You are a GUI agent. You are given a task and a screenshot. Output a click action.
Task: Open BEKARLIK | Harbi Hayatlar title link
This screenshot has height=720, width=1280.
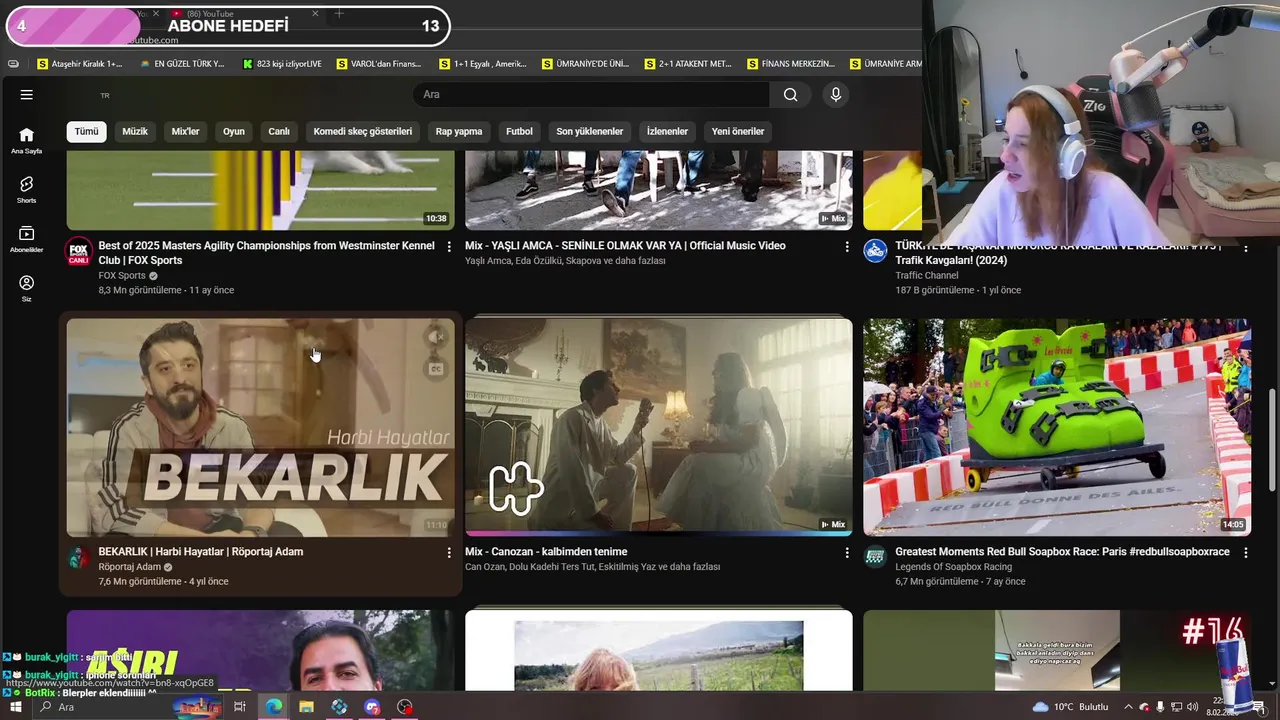tap(200, 552)
